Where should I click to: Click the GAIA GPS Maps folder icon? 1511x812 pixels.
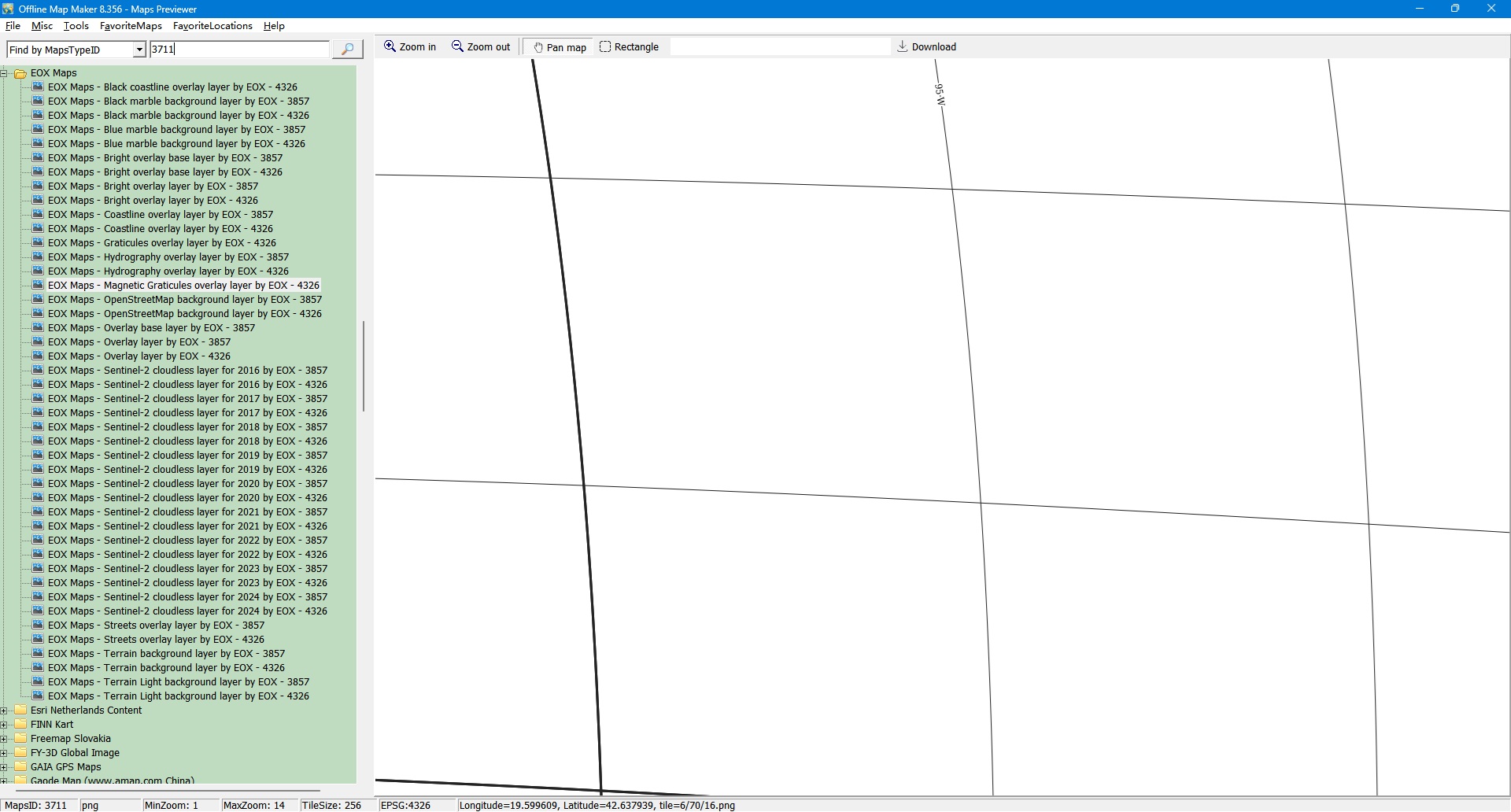point(20,767)
